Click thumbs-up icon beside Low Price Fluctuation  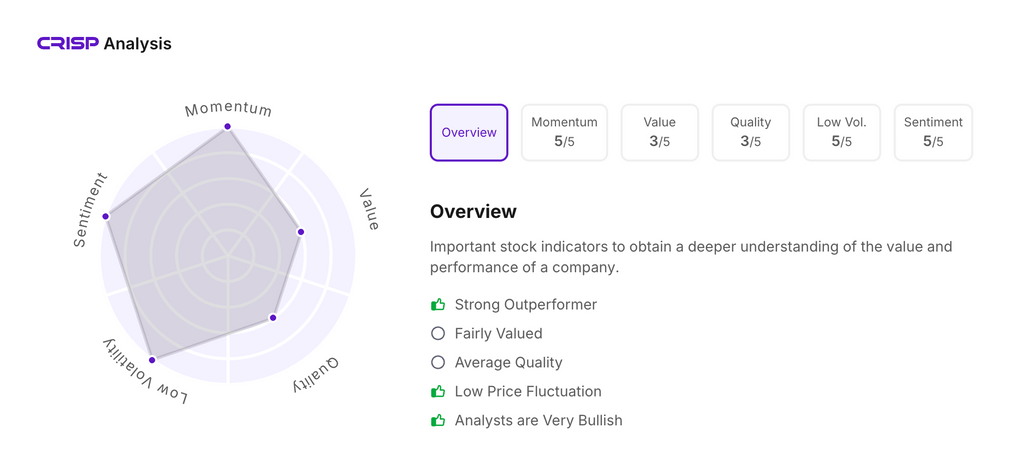click(x=438, y=392)
